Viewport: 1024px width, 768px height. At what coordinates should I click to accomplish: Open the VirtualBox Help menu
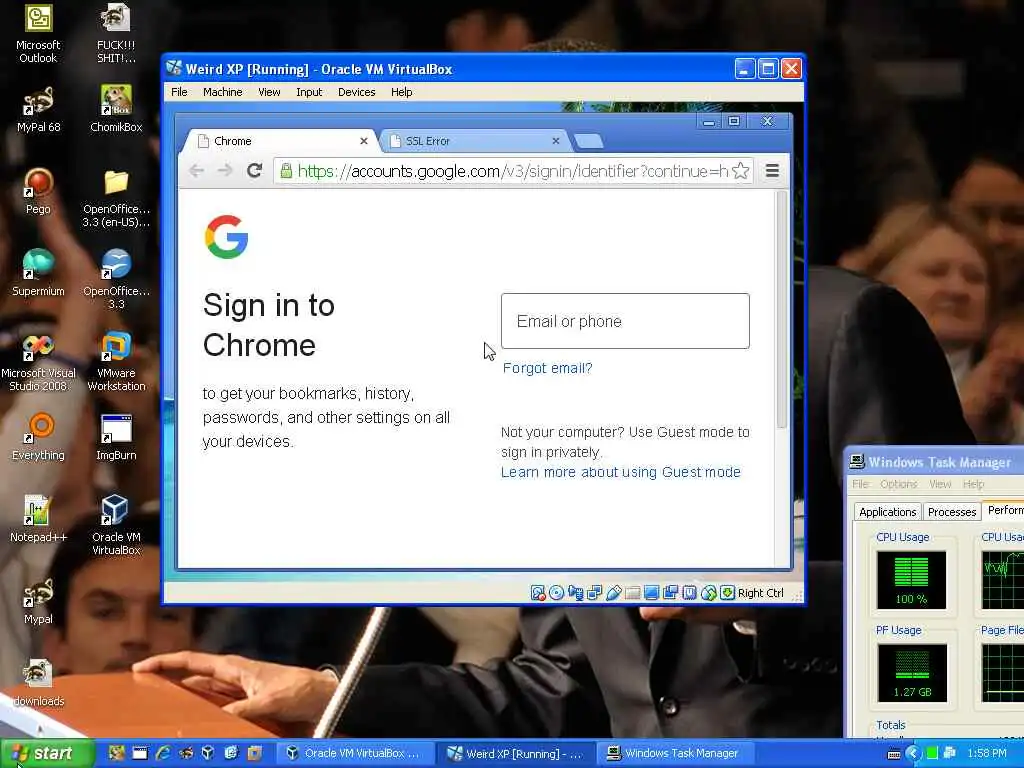click(402, 92)
